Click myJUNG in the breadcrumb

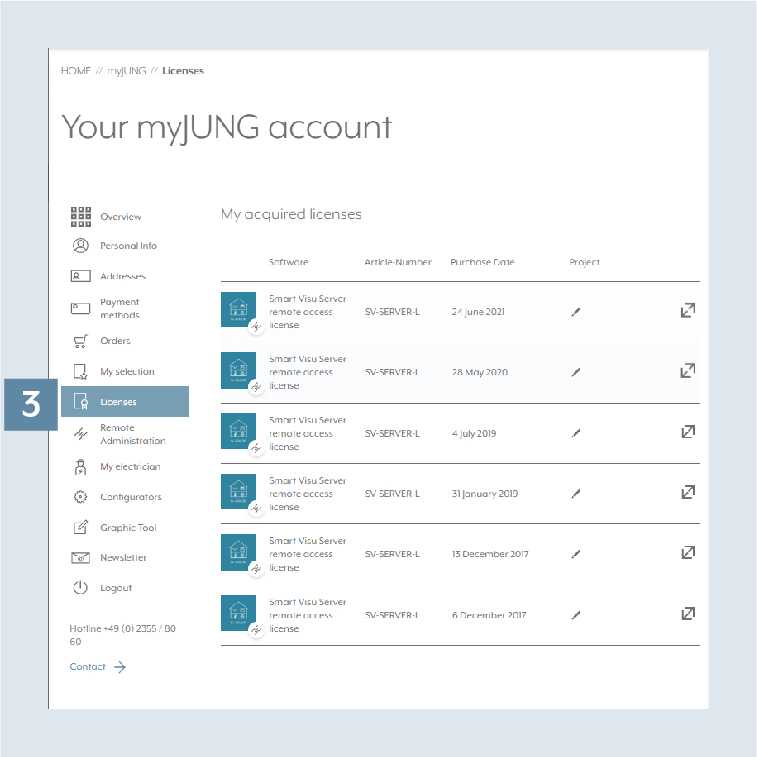pyautogui.click(x=126, y=71)
